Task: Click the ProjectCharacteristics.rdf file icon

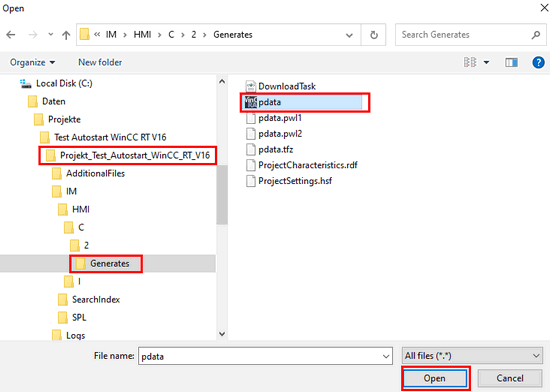Action: (250, 165)
